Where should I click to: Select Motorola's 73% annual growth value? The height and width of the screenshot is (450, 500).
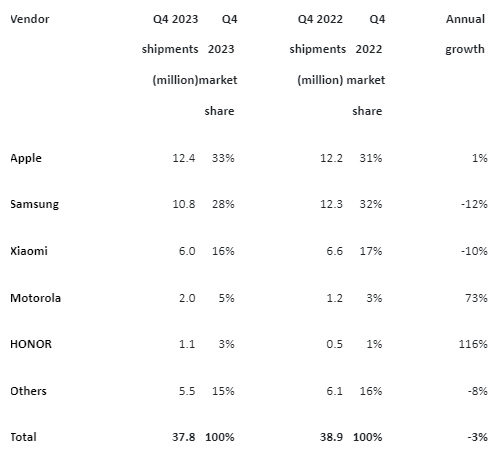[x=476, y=298]
